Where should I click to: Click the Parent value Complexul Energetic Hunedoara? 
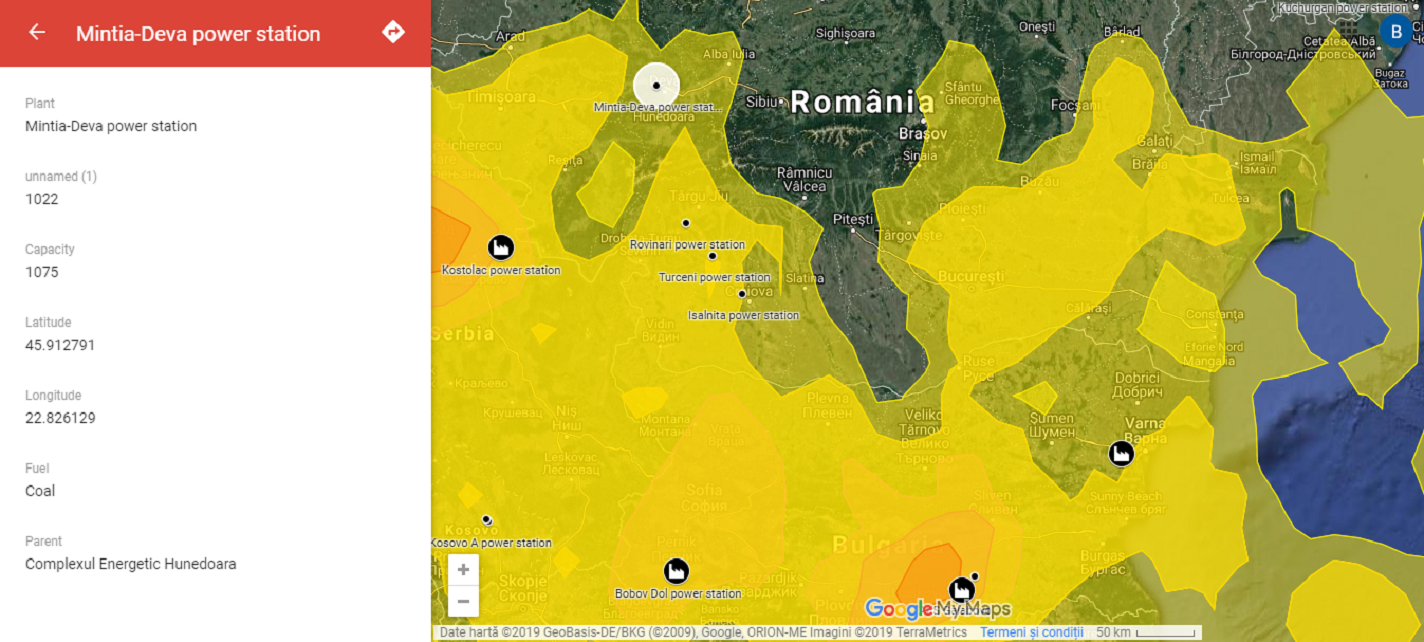tap(131, 564)
